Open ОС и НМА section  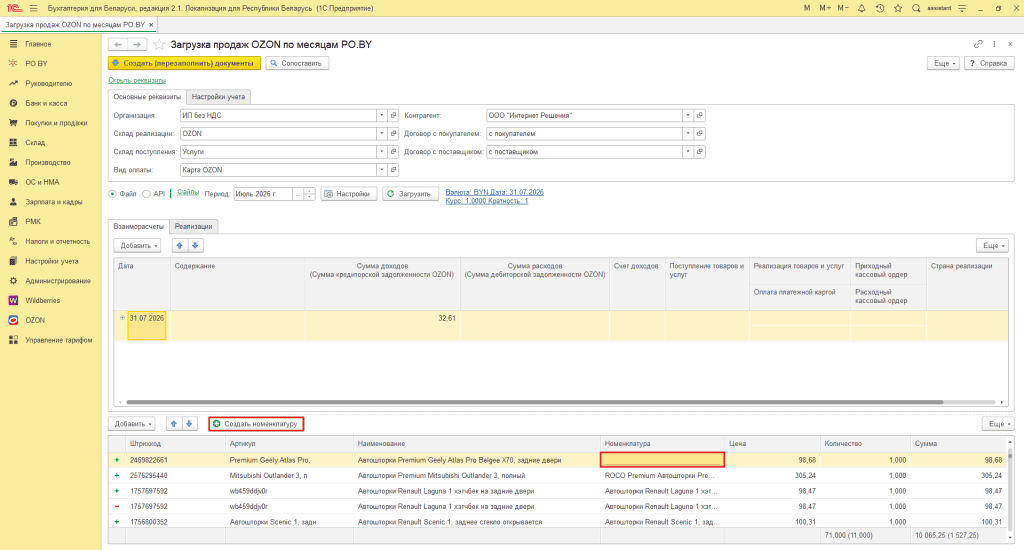42,182
